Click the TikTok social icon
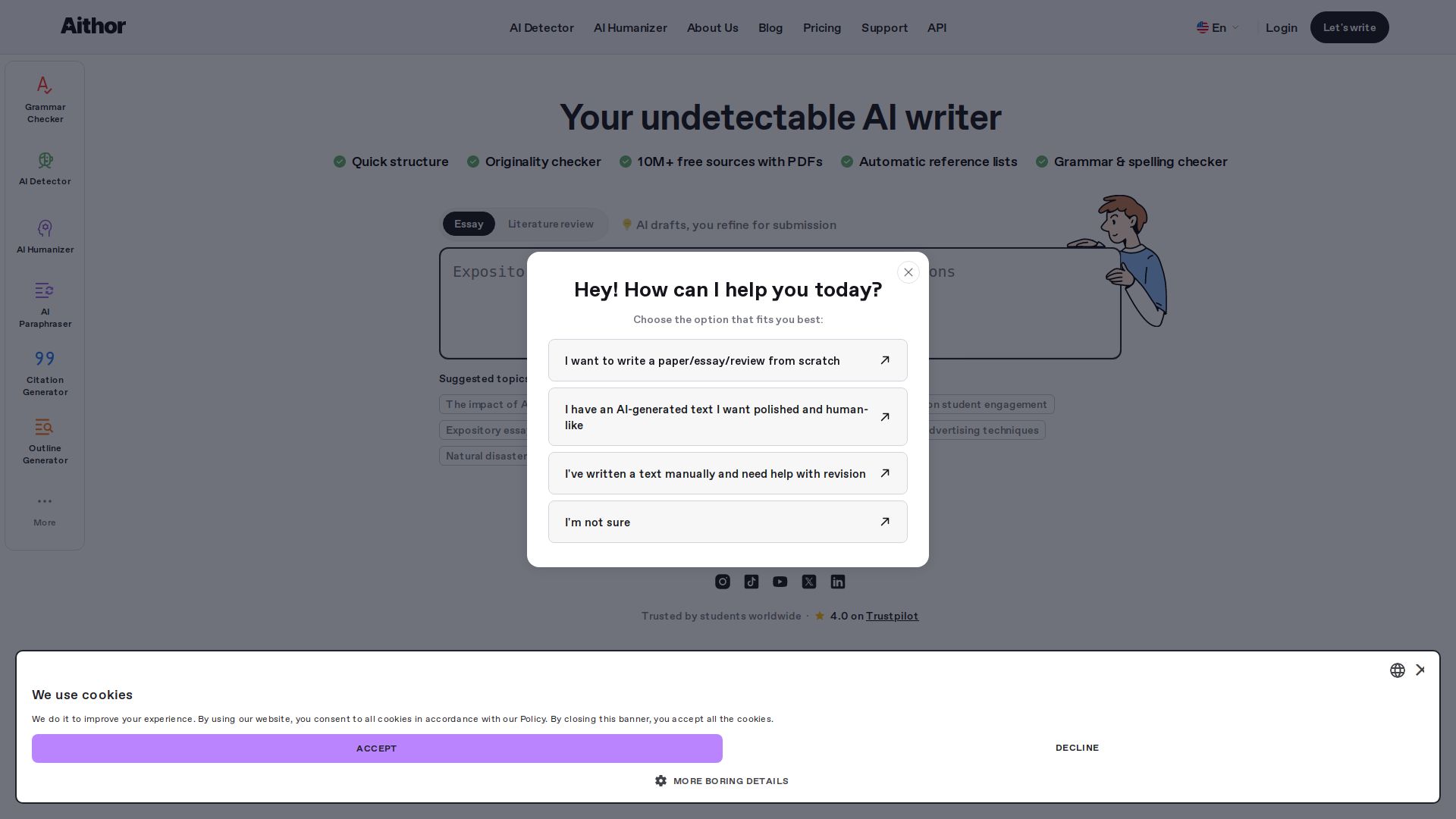This screenshot has width=1456, height=819. click(751, 582)
